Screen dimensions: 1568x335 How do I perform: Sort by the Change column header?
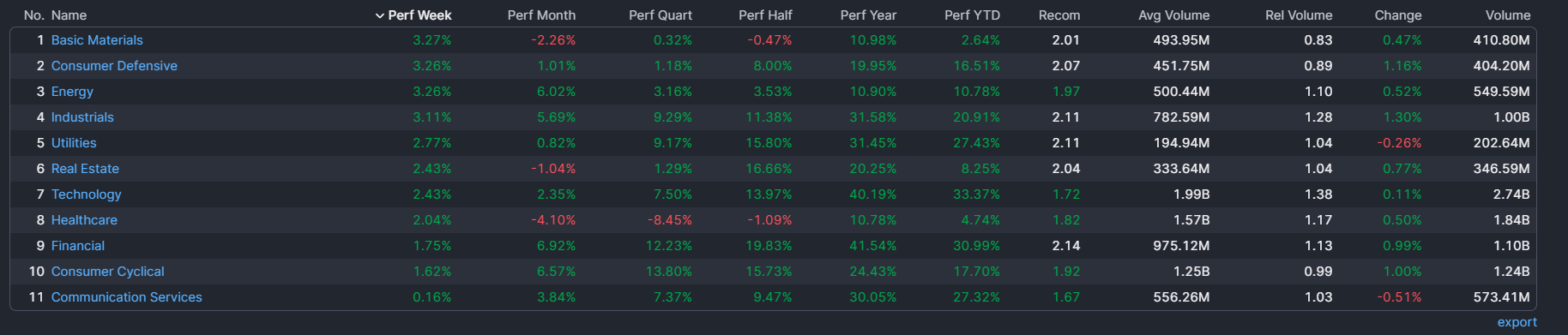coord(1397,15)
